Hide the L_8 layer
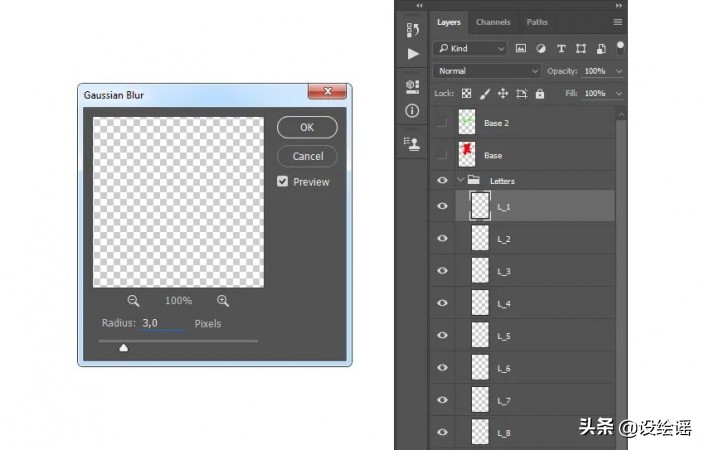Image resolution: width=705 pixels, height=450 pixels. point(442,432)
